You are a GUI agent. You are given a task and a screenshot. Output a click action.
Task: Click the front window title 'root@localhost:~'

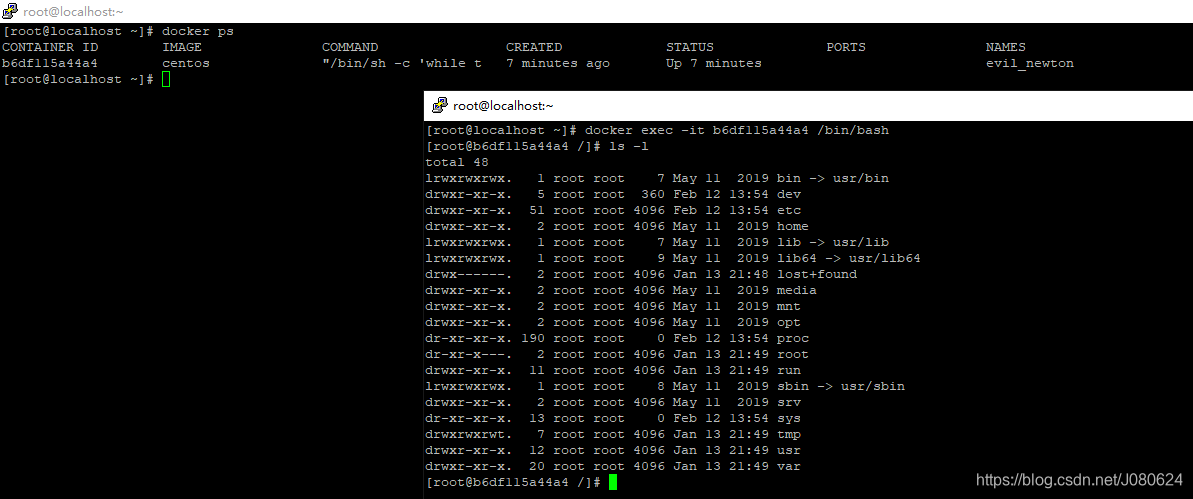coord(503,106)
